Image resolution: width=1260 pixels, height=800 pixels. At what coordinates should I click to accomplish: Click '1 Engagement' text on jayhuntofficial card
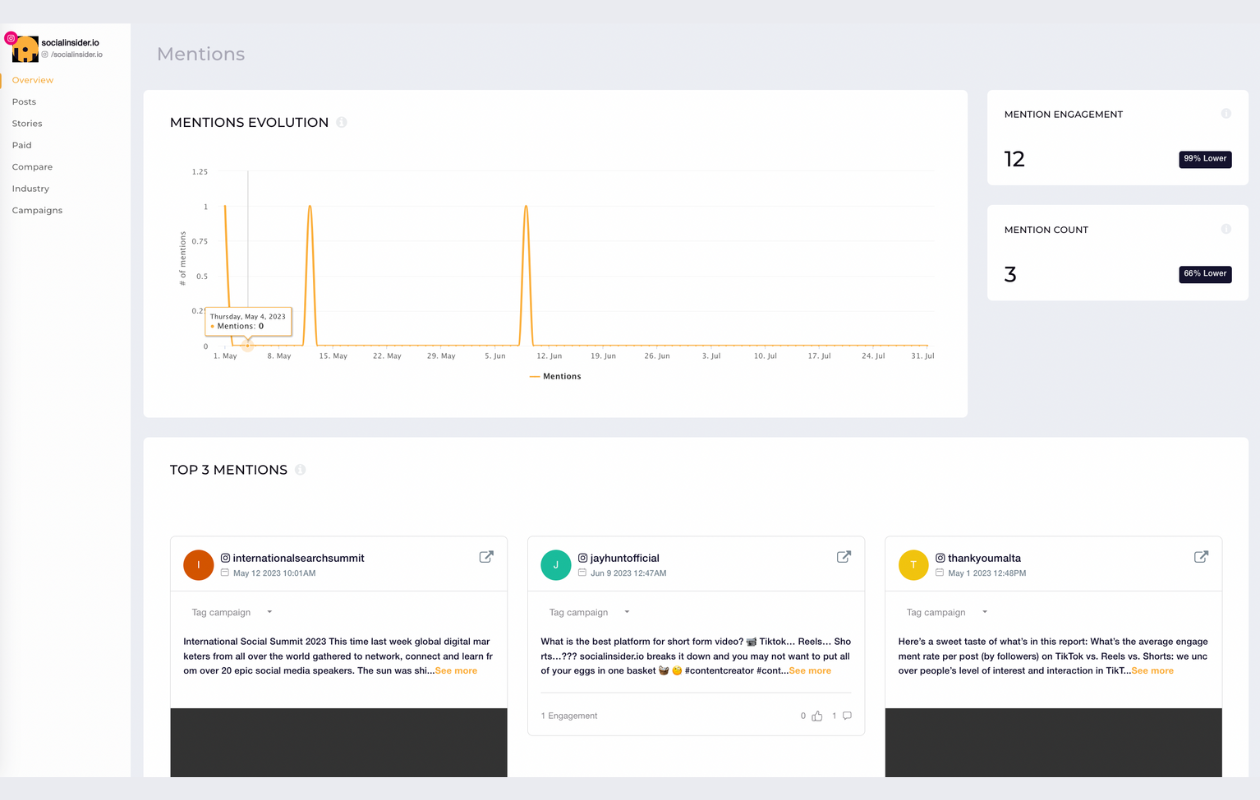(x=569, y=716)
